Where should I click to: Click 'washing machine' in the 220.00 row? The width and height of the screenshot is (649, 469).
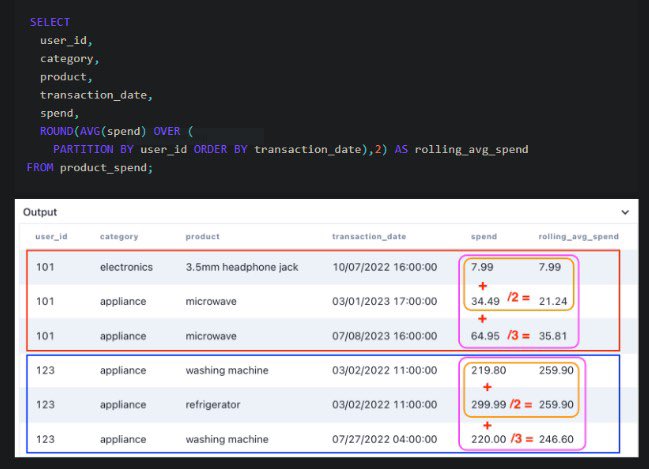point(227,439)
